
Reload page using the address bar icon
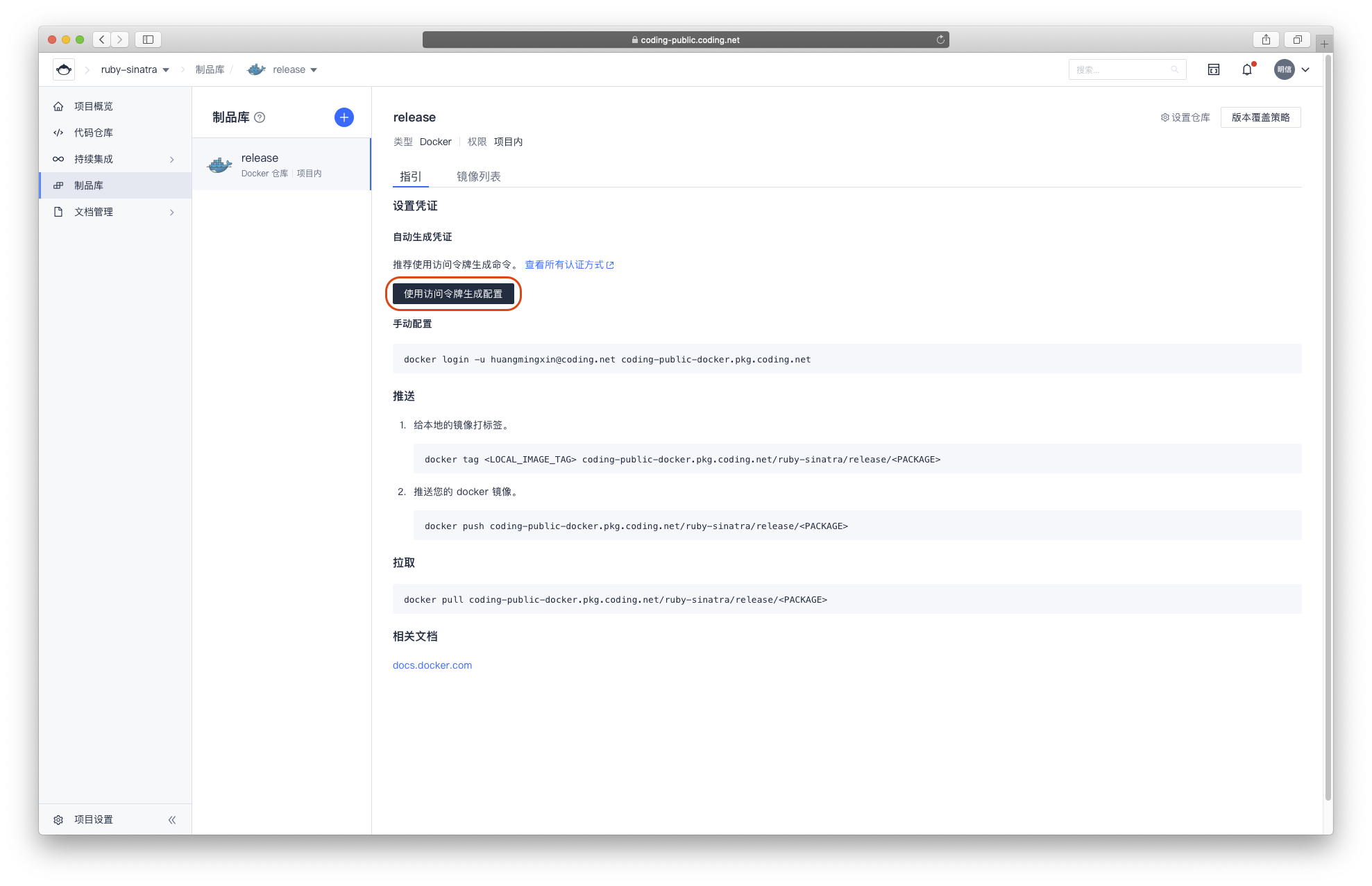tap(940, 40)
